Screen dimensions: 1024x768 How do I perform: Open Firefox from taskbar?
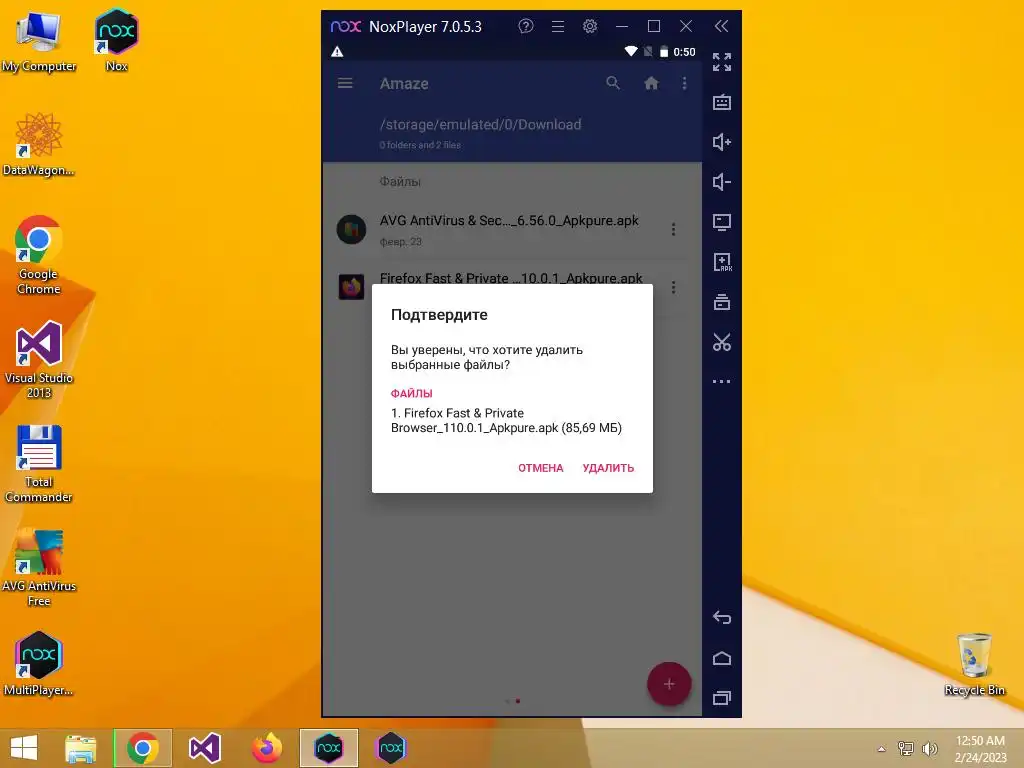266,748
